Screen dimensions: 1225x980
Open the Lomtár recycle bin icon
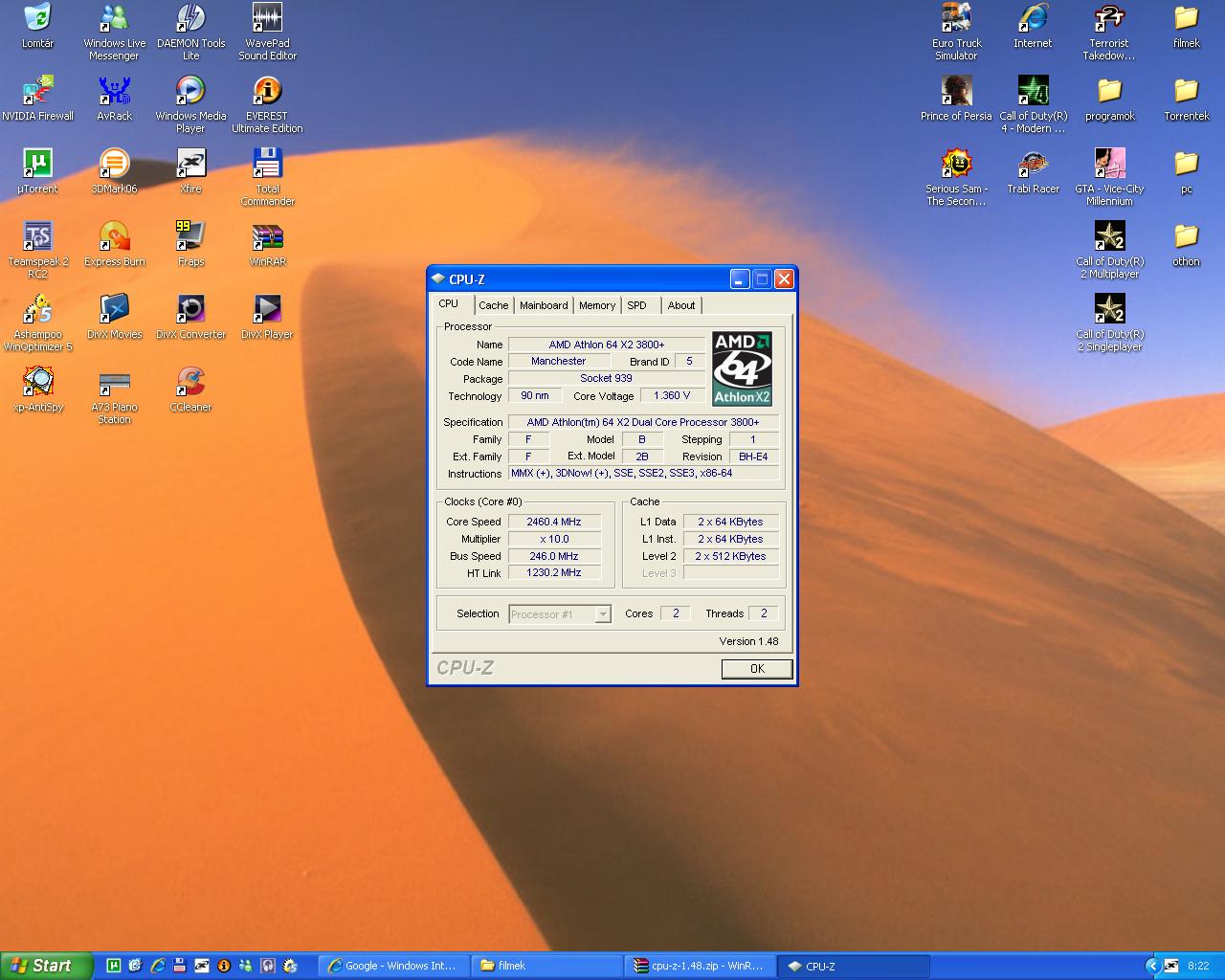(x=37, y=27)
